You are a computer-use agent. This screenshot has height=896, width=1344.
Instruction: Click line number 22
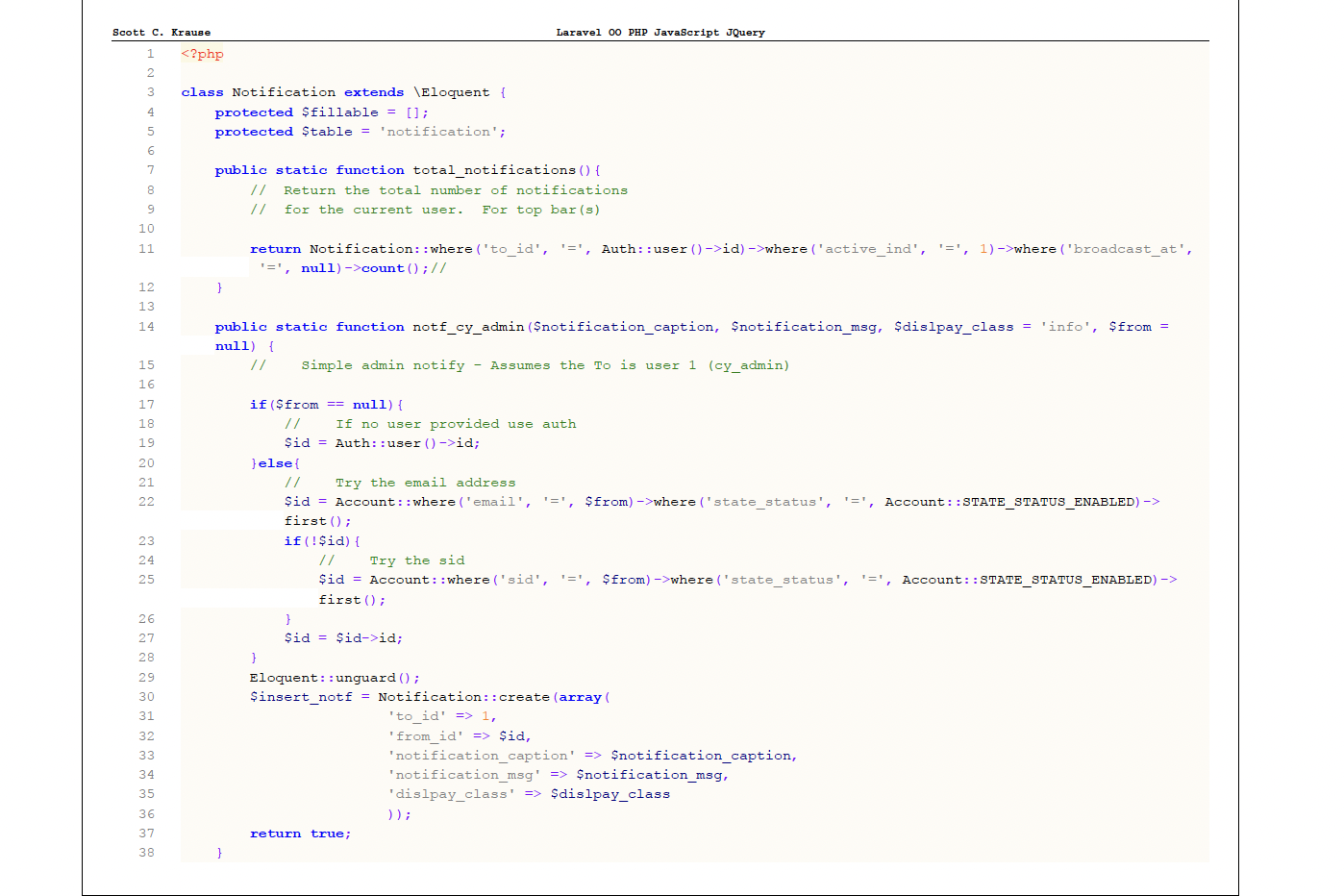146,502
